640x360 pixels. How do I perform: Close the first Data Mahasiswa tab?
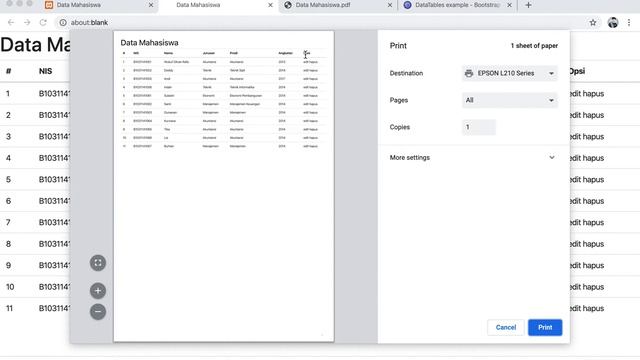pos(151,5)
